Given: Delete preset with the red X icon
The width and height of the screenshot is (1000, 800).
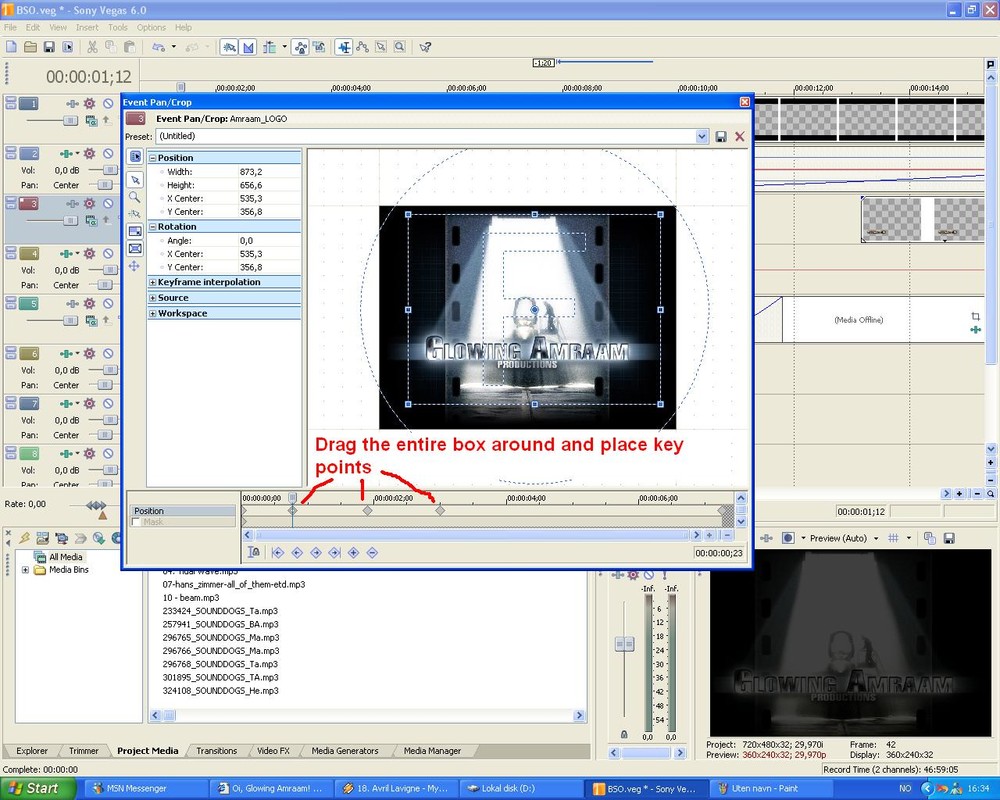Looking at the screenshot, I should (x=739, y=137).
